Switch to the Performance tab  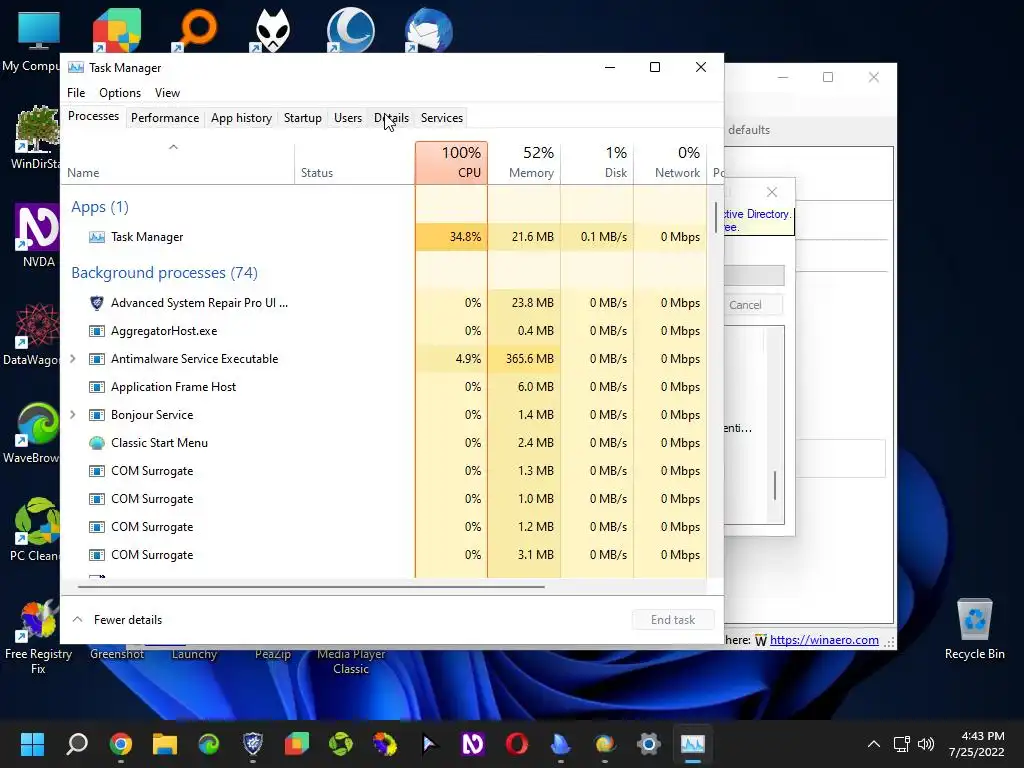(165, 118)
